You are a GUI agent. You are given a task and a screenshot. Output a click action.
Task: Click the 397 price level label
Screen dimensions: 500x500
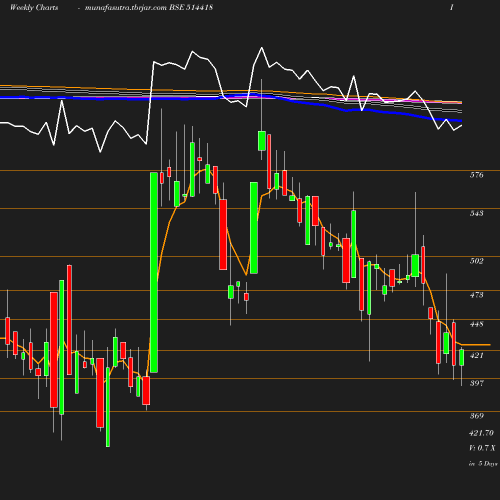(476, 383)
